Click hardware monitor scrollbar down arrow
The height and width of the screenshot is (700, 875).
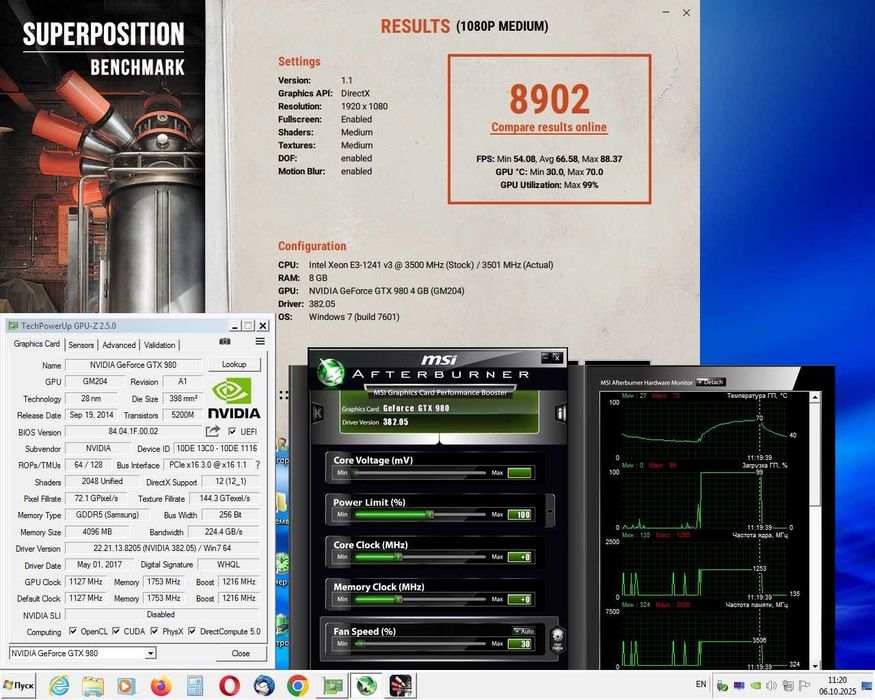815,665
